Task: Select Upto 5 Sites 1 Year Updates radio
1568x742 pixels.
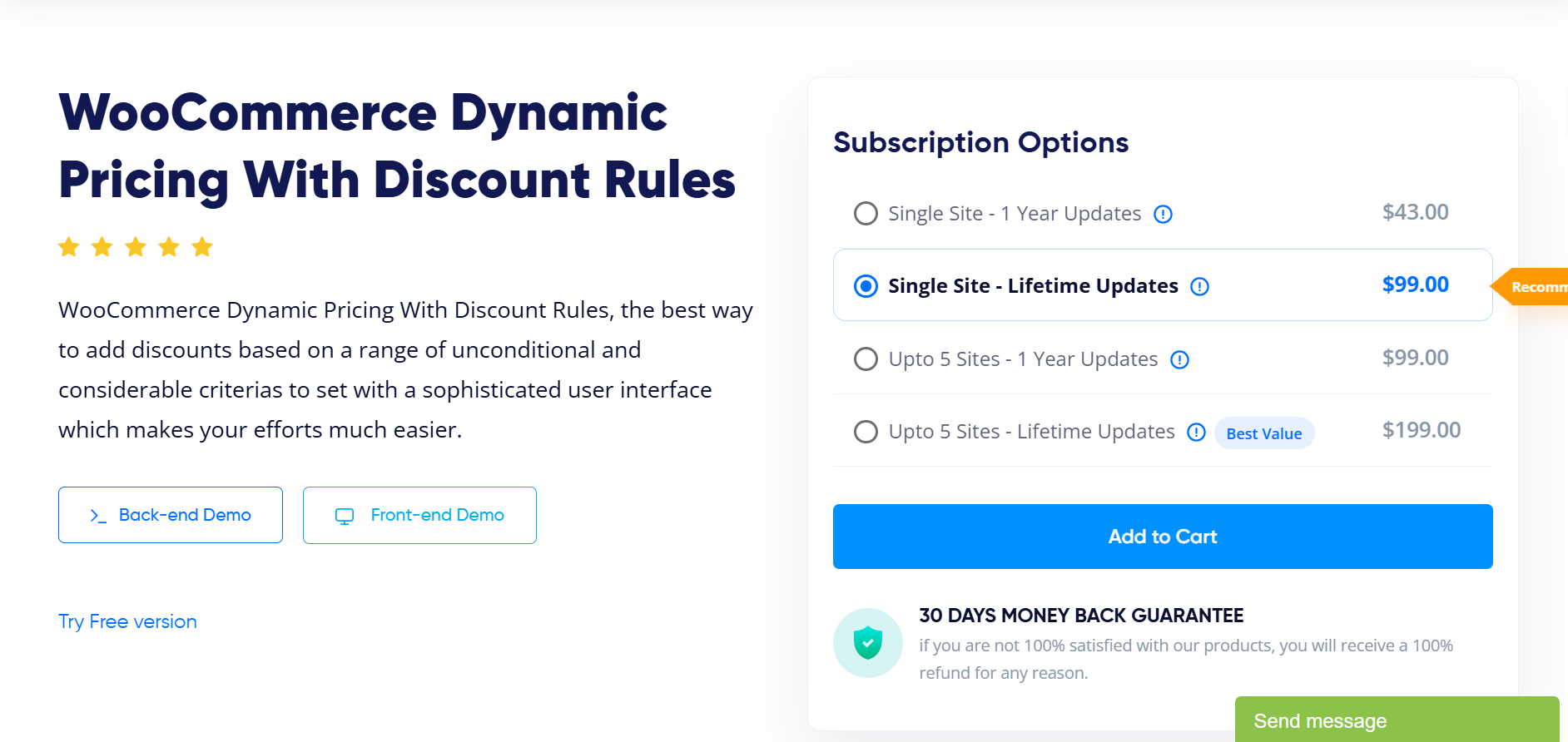Action: click(x=866, y=359)
